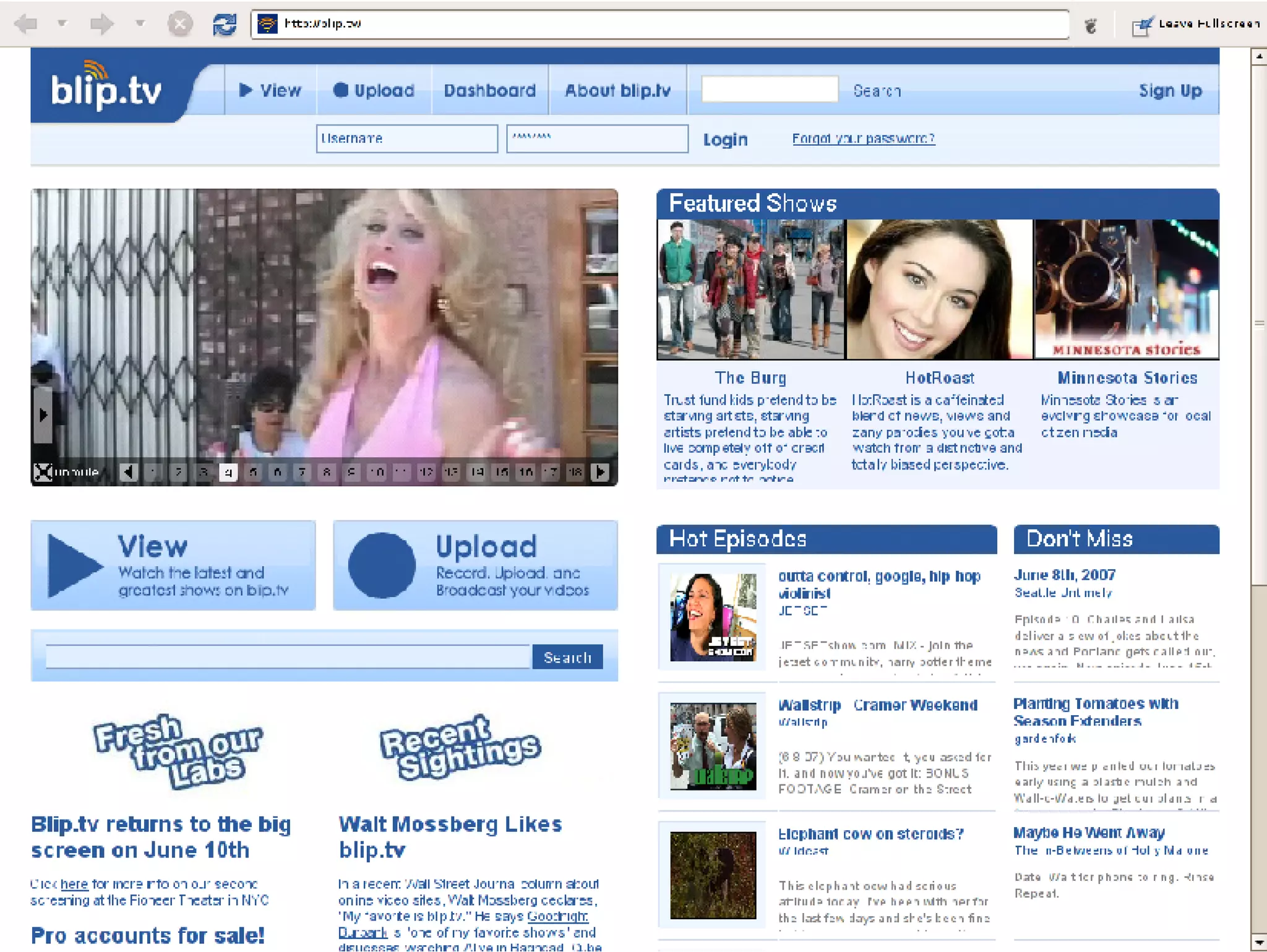Viewport: 1267px width, 952px height.
Task: Open the forward history dropdown arrow
Action: click(140, 24)
